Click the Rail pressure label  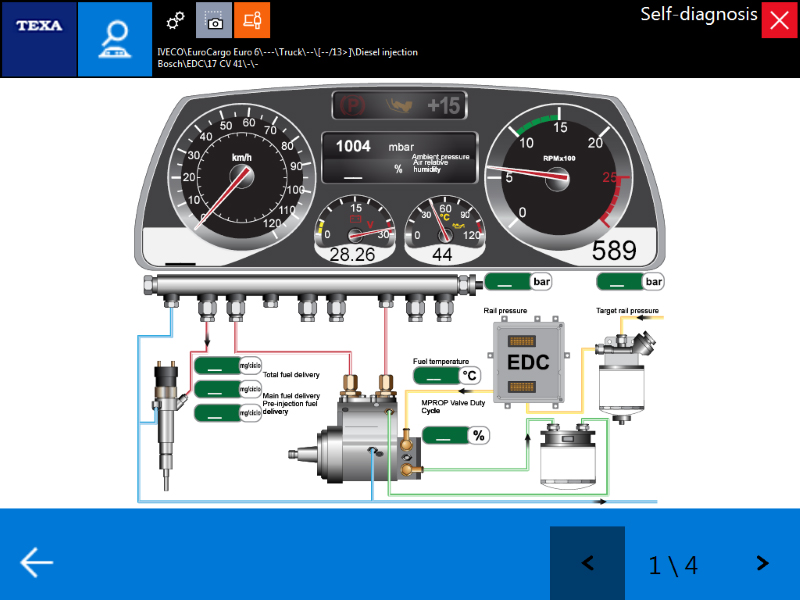click(x=505, y=310)
